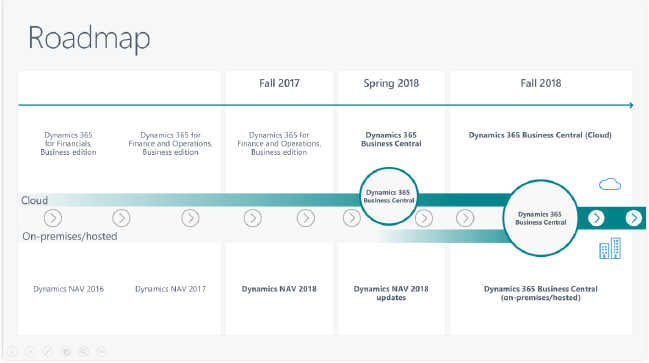Open the more slideshow options ellipsis
Viewport: 649px width, 363px height.
101,352
